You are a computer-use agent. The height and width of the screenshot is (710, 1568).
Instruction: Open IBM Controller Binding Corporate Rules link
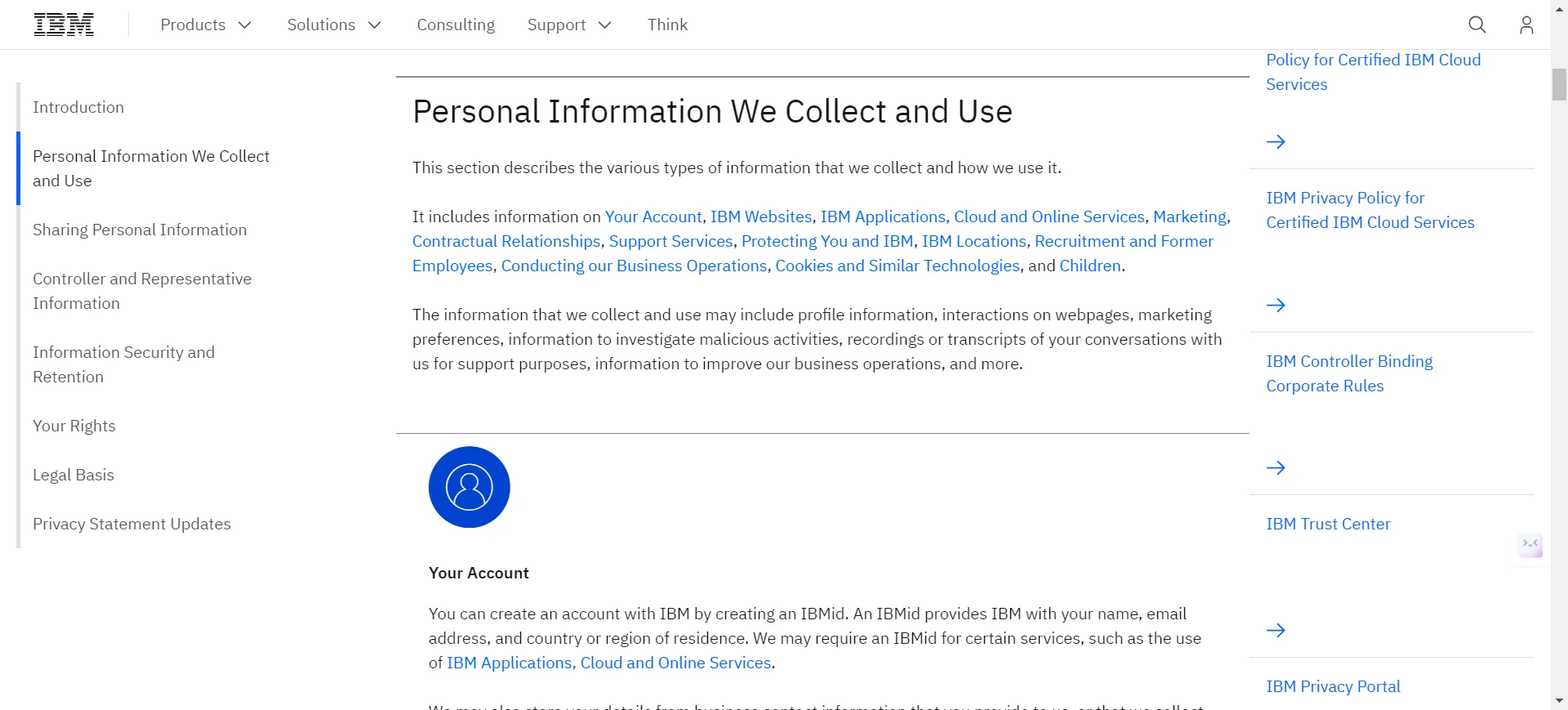point(1349,373)
